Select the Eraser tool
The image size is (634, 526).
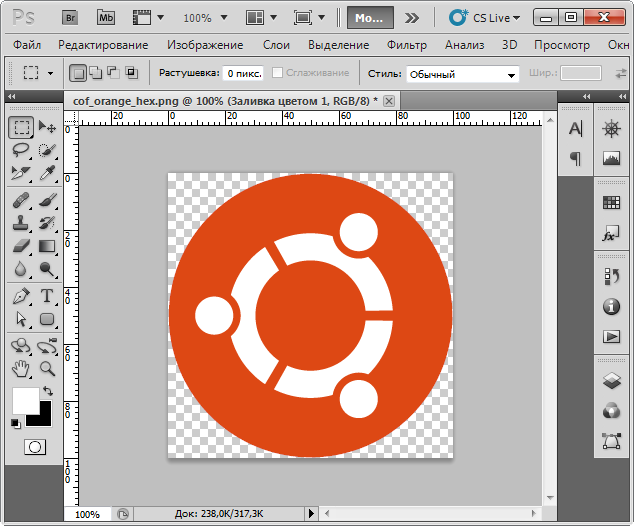pos(21,246)
